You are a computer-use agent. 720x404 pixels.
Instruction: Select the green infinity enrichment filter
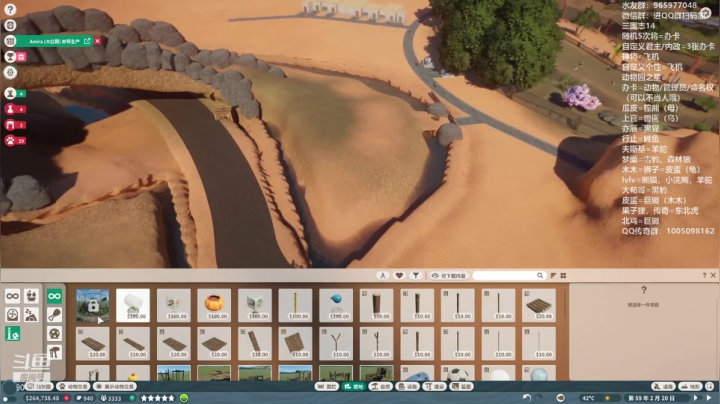[54, 296]
